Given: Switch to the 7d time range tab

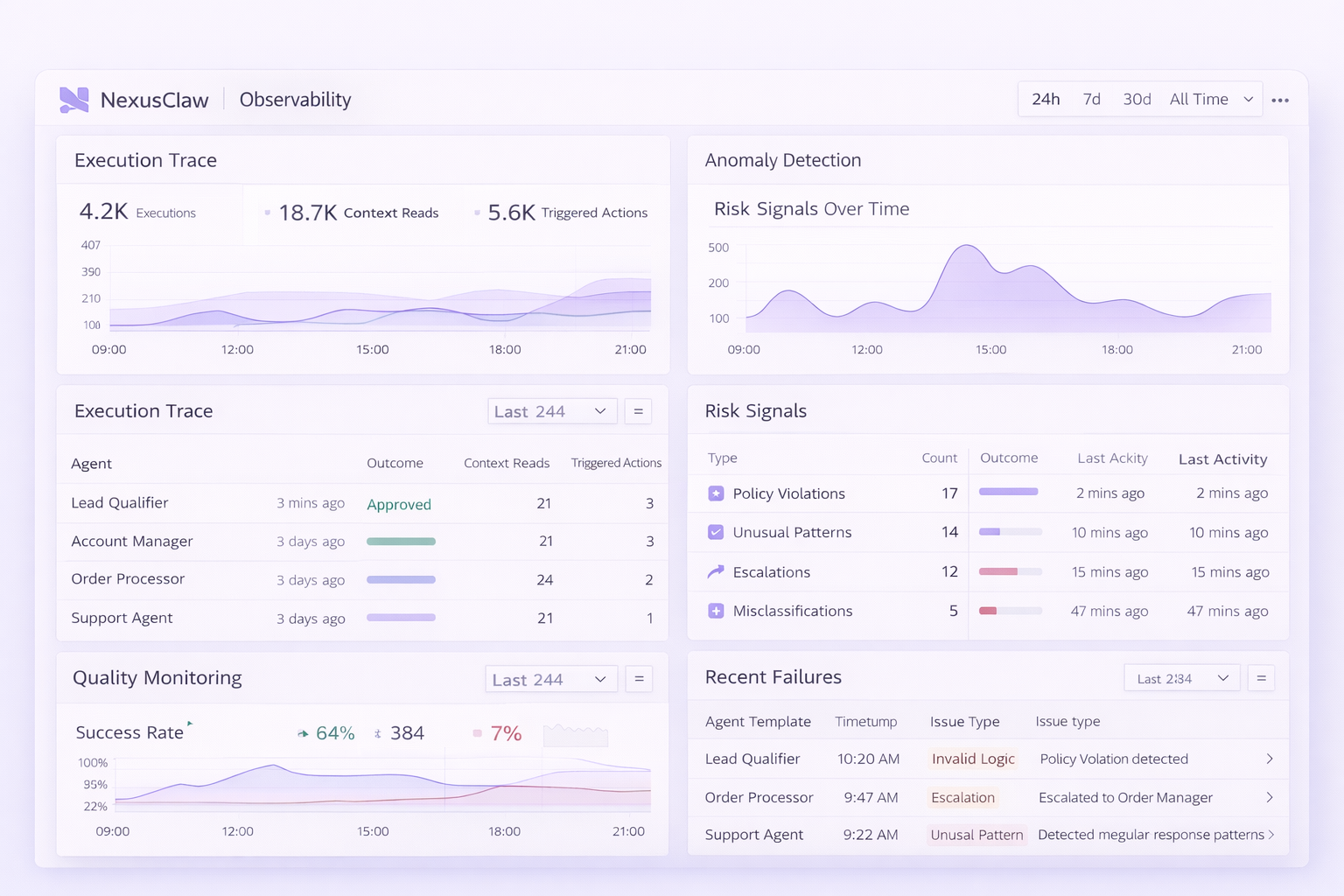Looking at the screenshot, I should tap(1091, 99).
